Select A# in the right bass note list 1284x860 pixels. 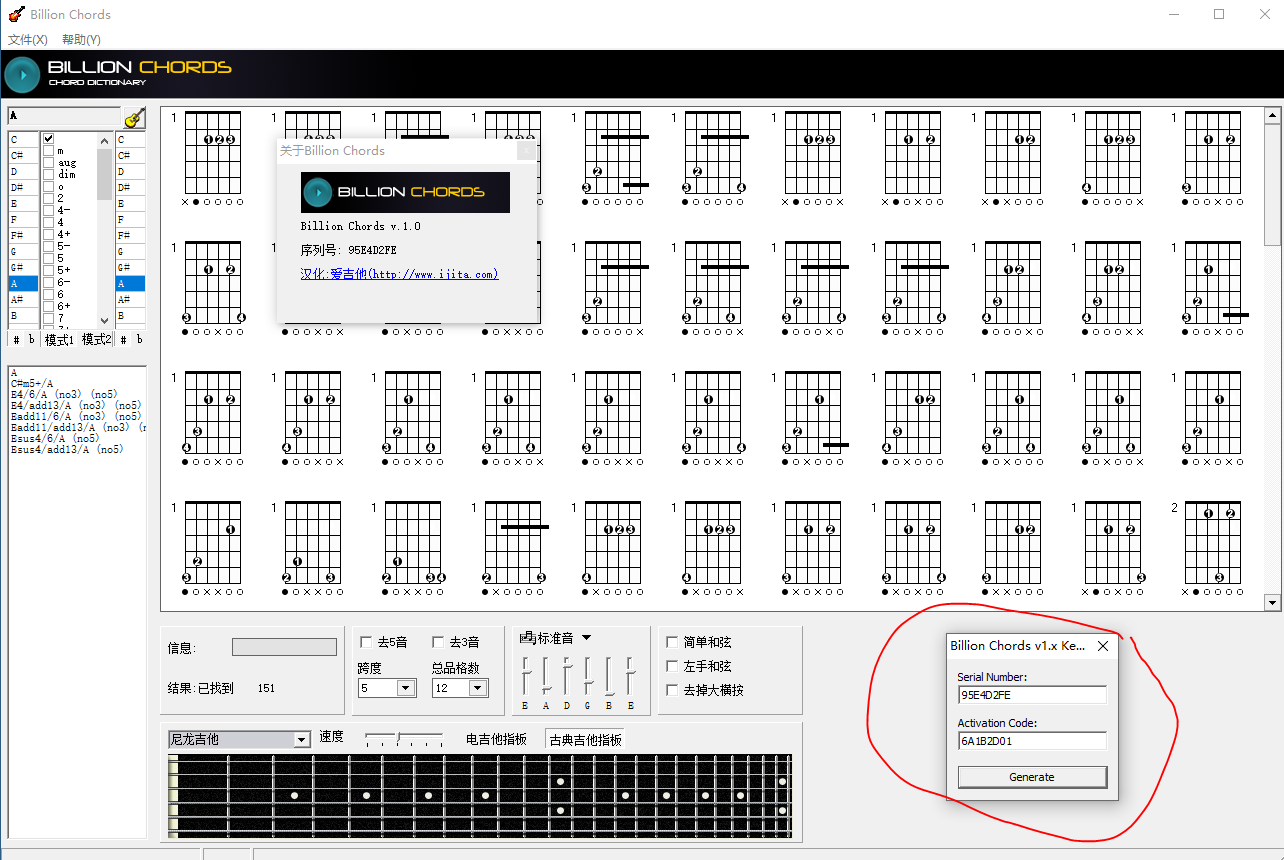tap(131, 300)
